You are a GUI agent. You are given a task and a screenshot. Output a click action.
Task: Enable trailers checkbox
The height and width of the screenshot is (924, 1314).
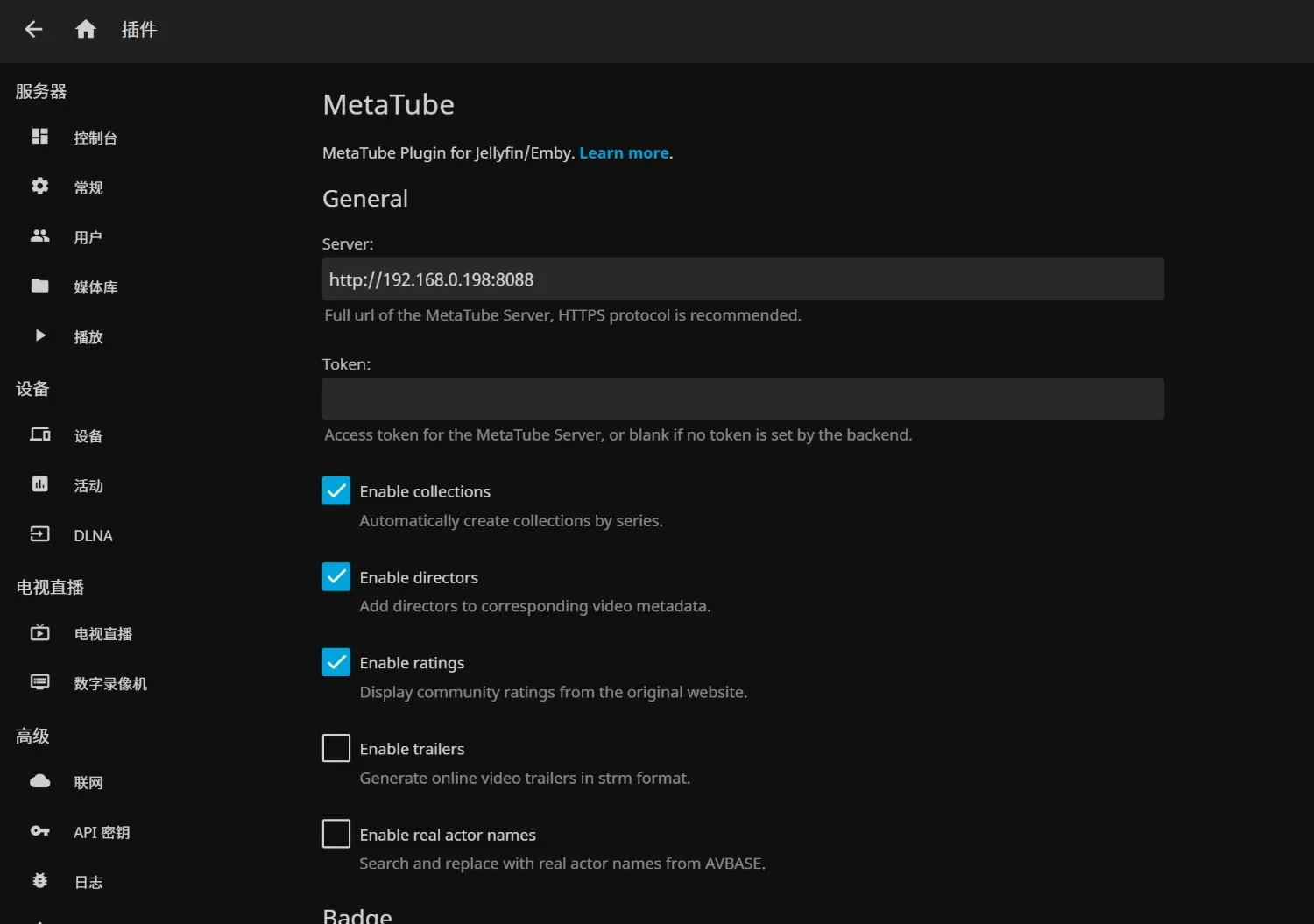tap(336, 748)
